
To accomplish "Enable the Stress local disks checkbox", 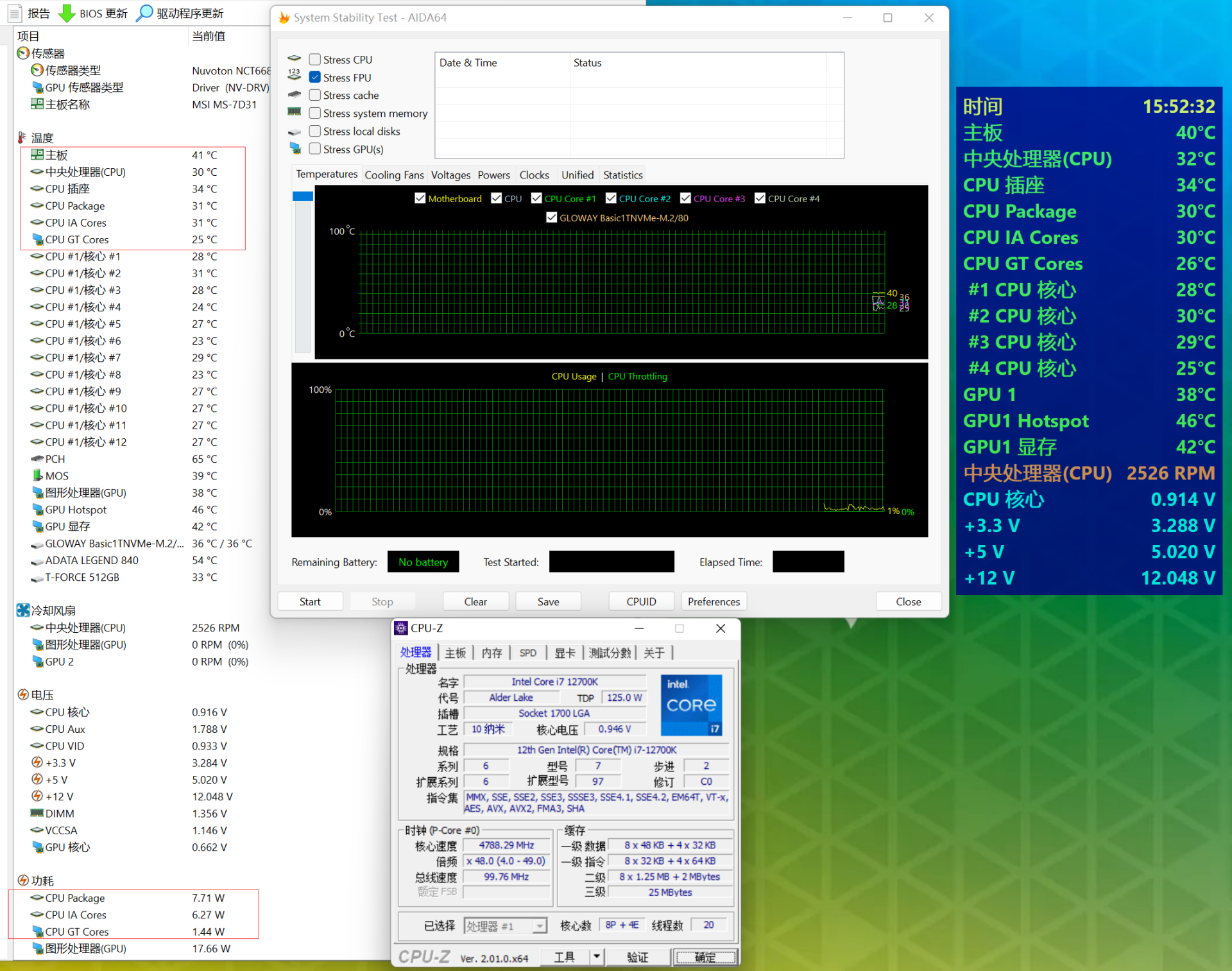I will 315,131.
